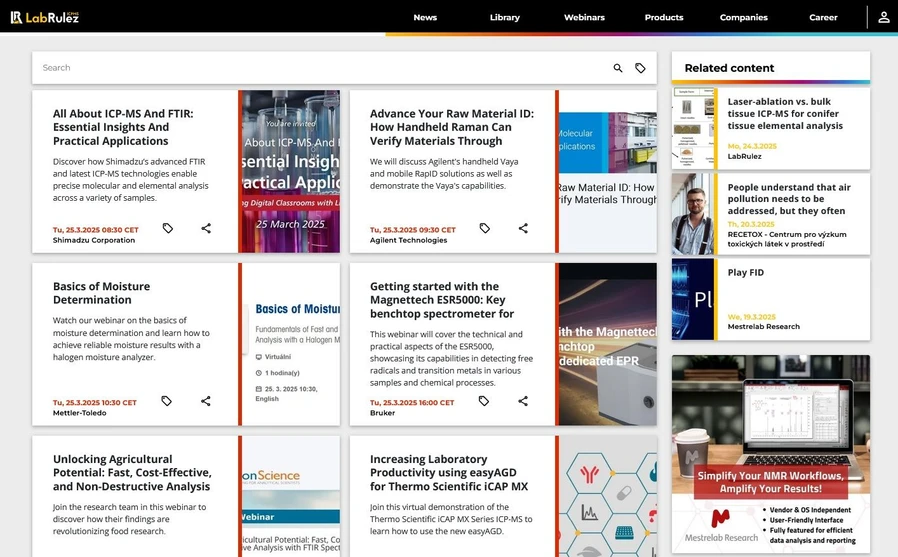Open the News menu
This screenshot has height=557, width=898.
point(425,17)
